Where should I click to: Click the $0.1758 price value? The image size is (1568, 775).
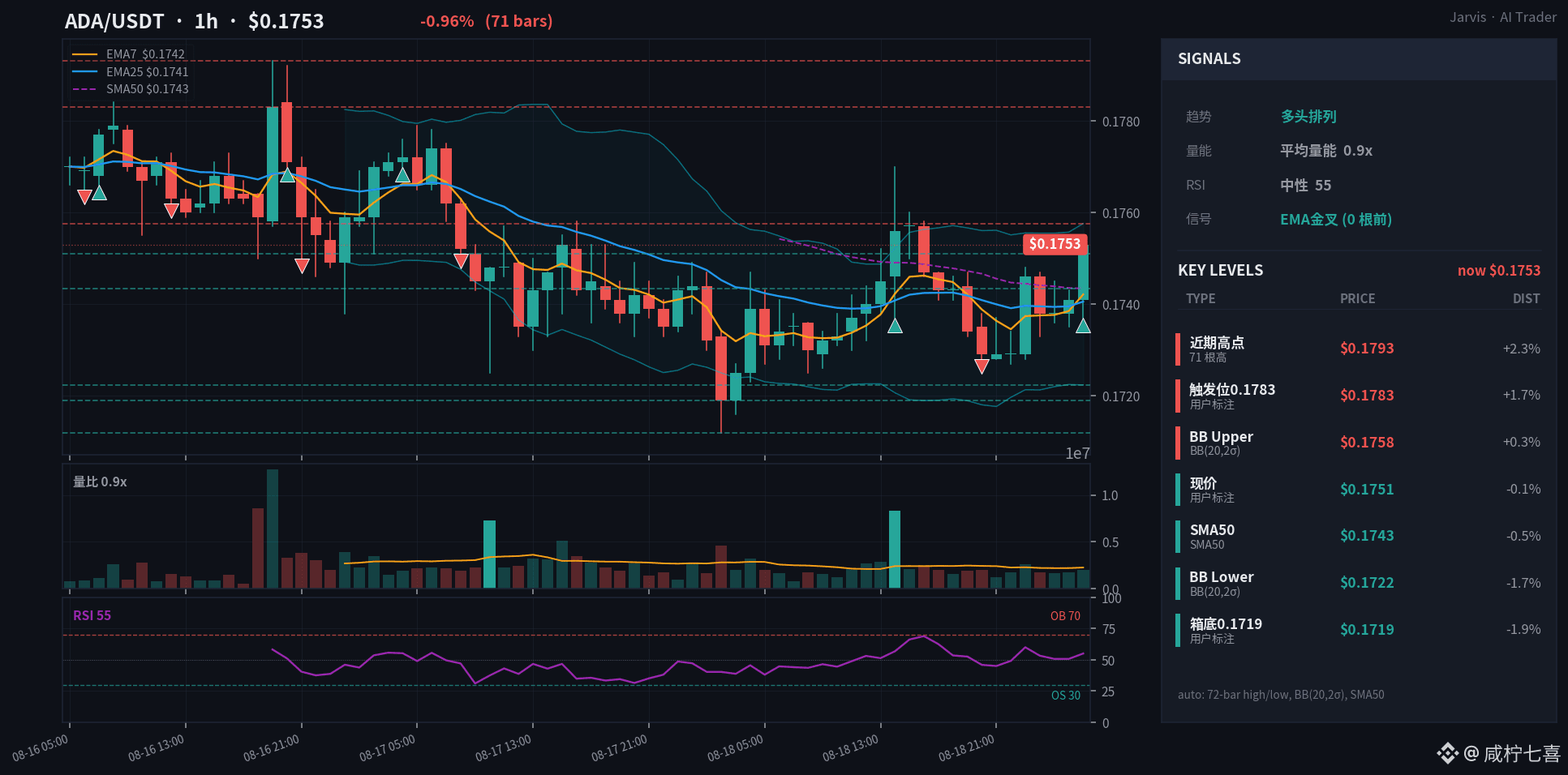(1367, 443)
